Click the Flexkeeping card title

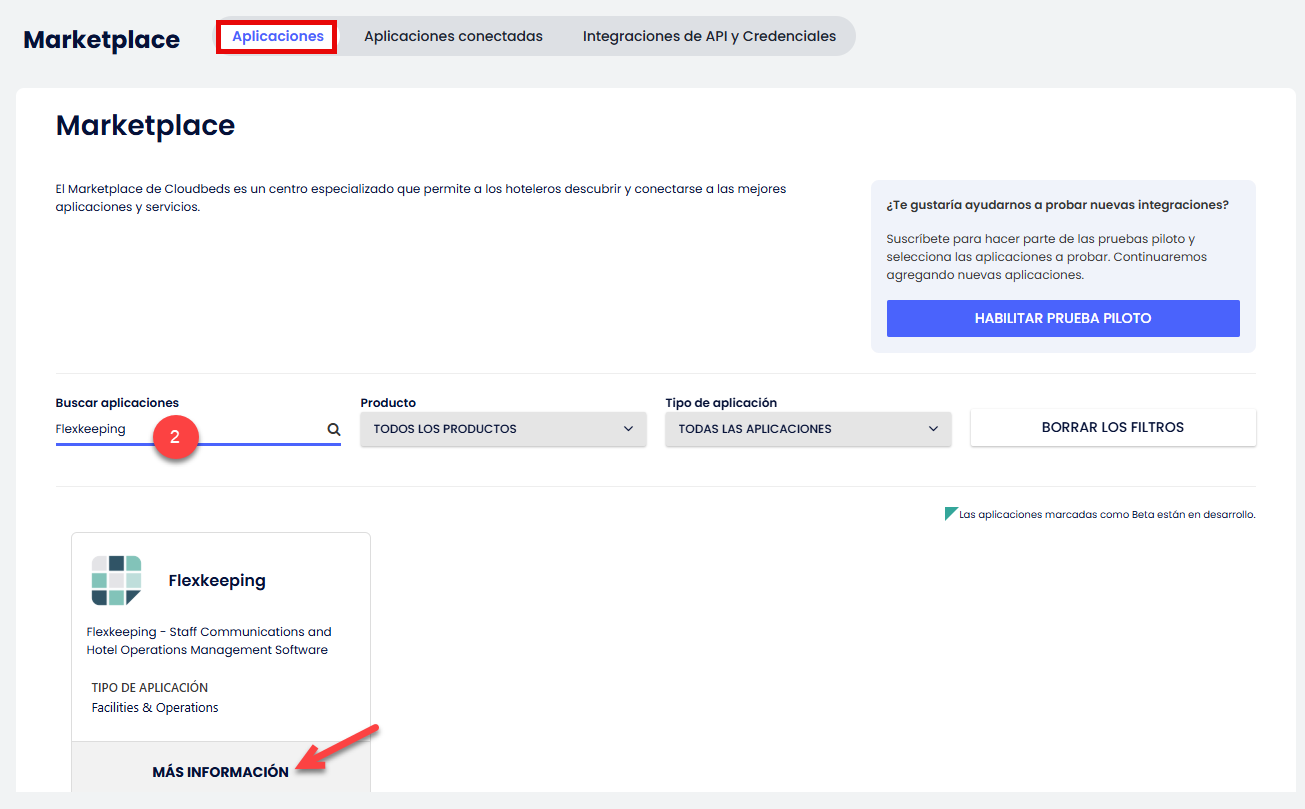tap(217, 580)
